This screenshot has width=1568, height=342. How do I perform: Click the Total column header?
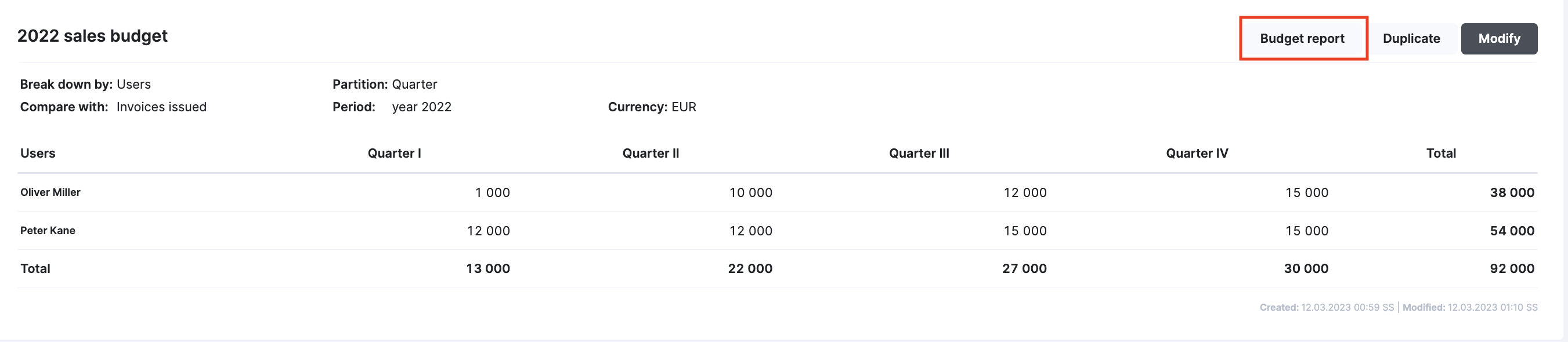pyautogui.click(x=1441, y=154)
